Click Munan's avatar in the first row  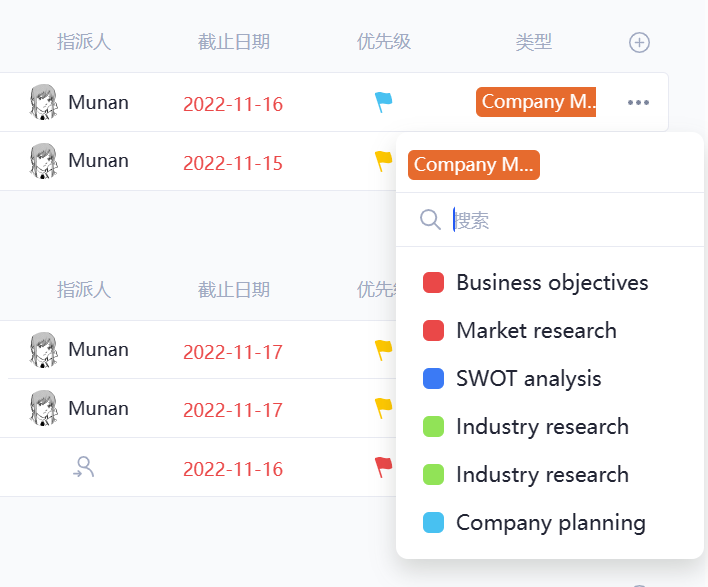coord(43,102)
